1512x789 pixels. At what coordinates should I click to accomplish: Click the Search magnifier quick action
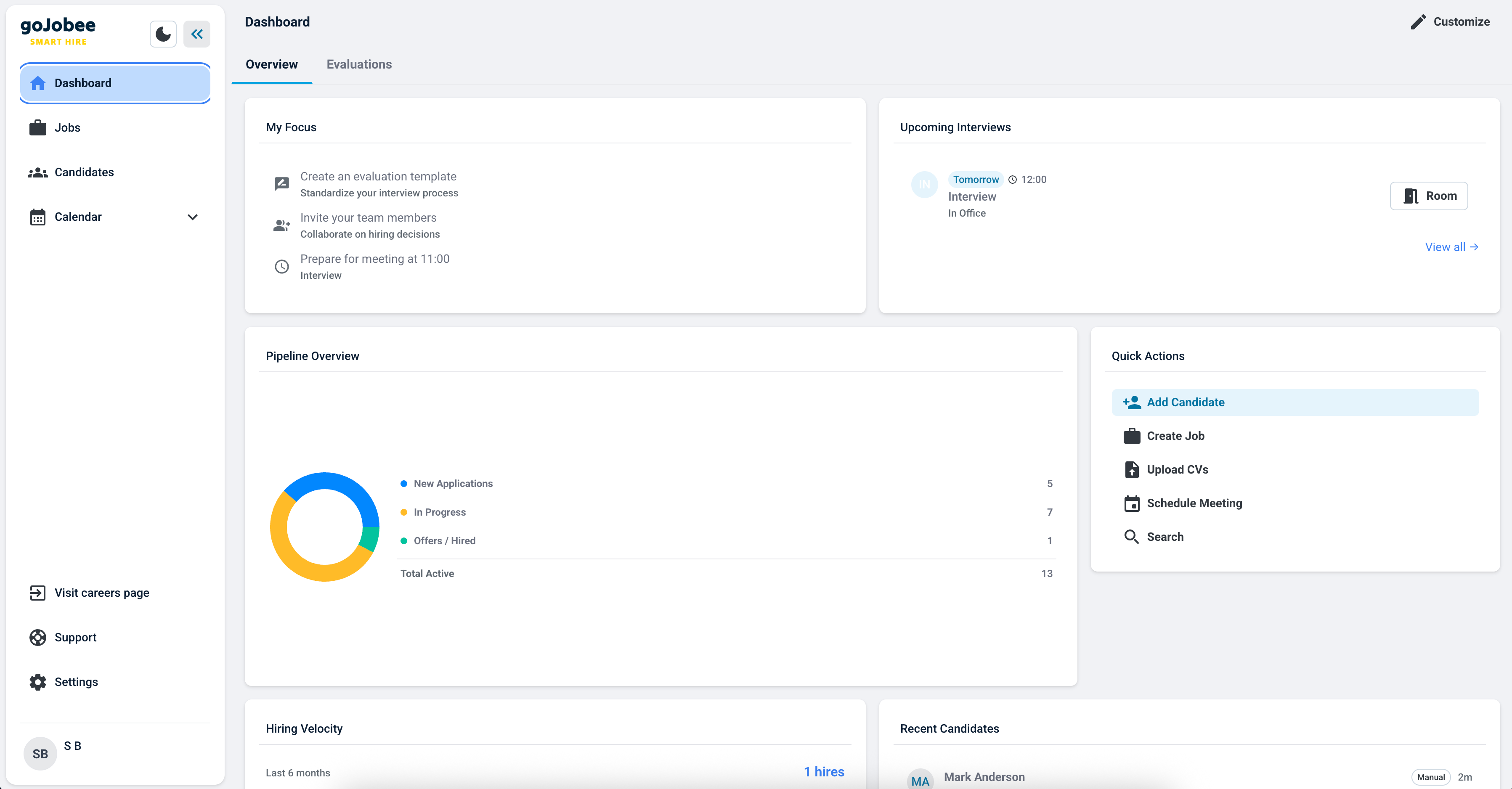pyautogui.click(x=1131, y=537)
